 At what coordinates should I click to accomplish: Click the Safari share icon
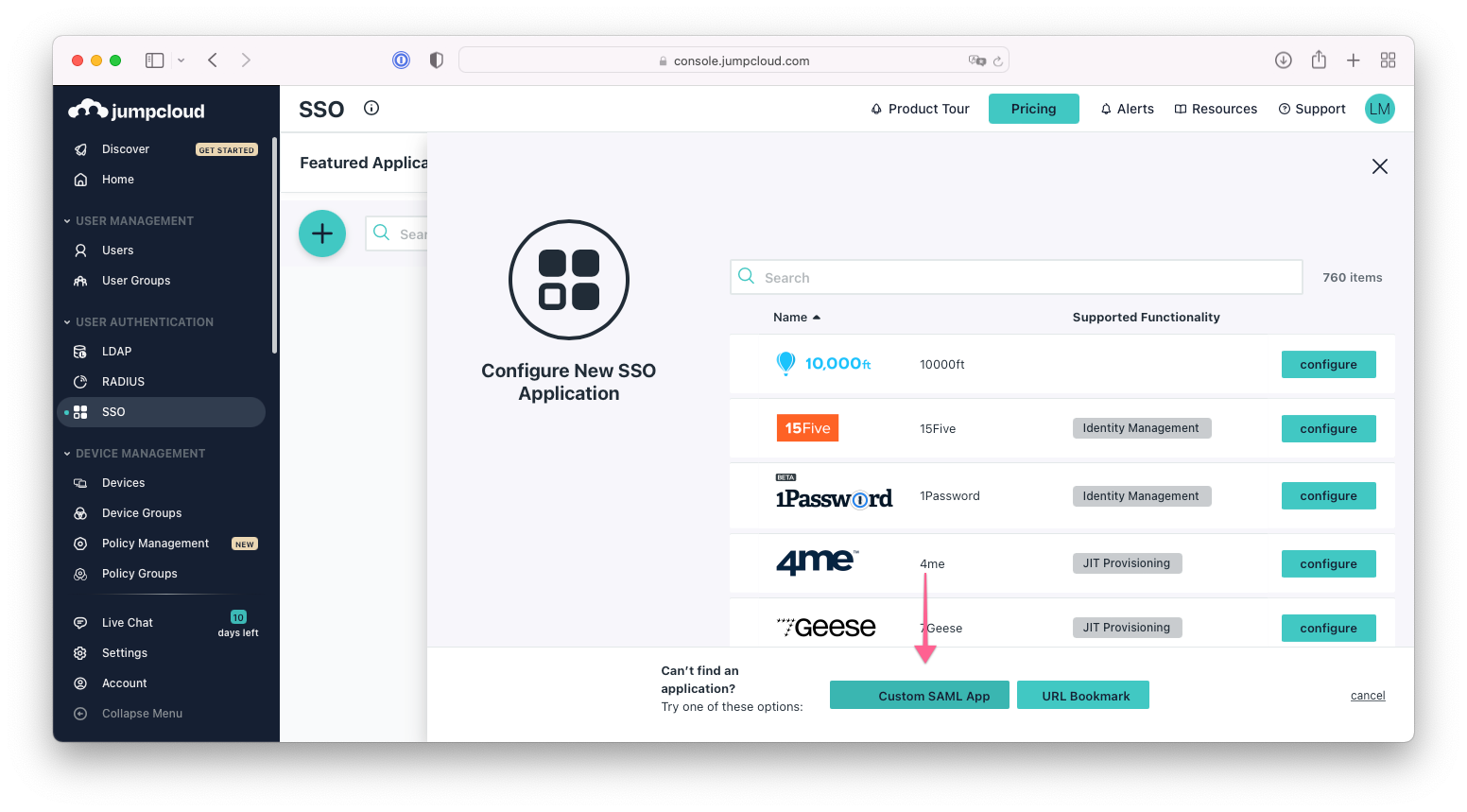(x=1319, y=60)
